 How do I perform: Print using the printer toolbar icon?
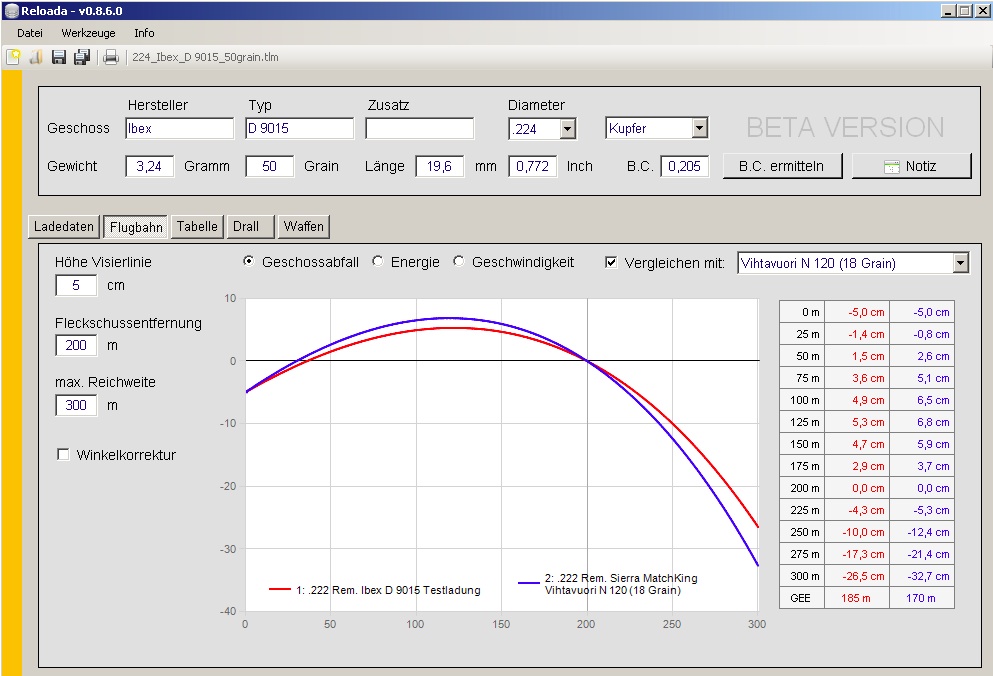tap(111, 57)
